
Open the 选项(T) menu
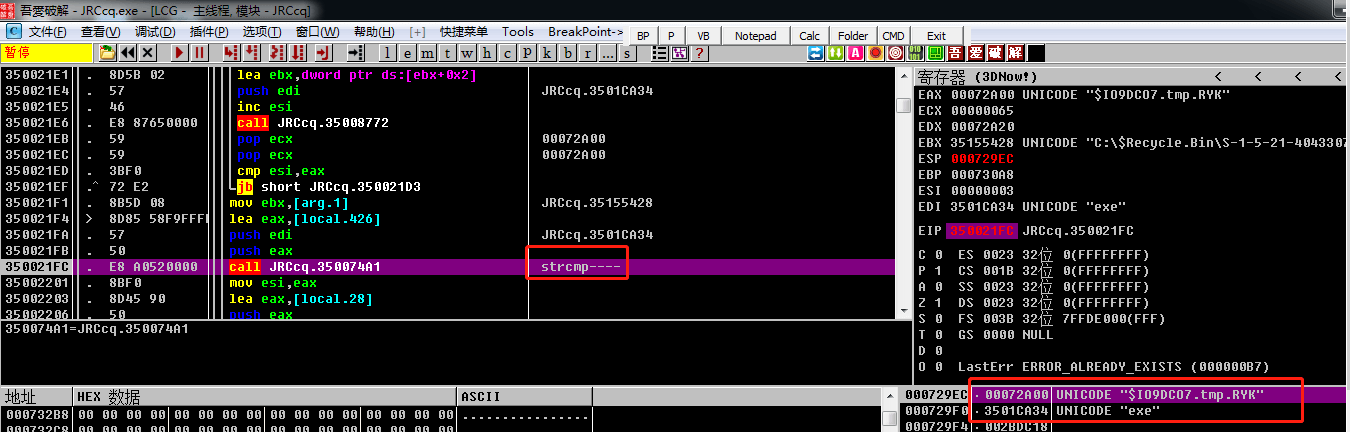[x=262, y=32]
